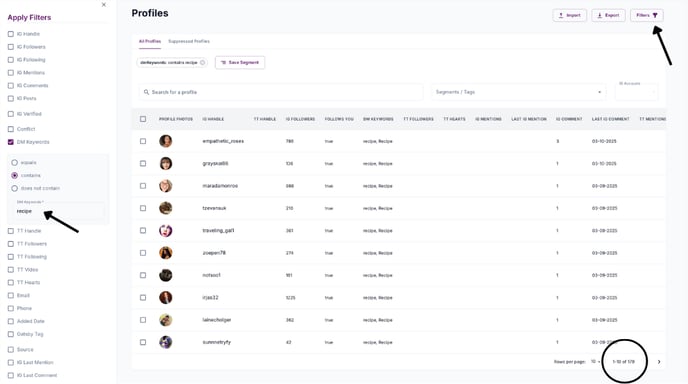Switch to the Suppressed Profiles tab
Viewport: 688px width, 384px height.
tap(189, 41)
